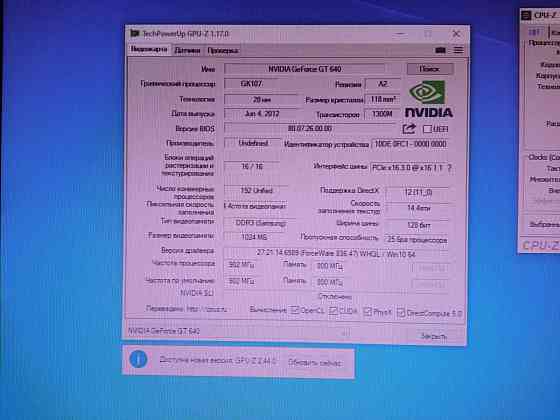Click the CPU-Z window title icon
560x420 pixels.
point(526,15)
